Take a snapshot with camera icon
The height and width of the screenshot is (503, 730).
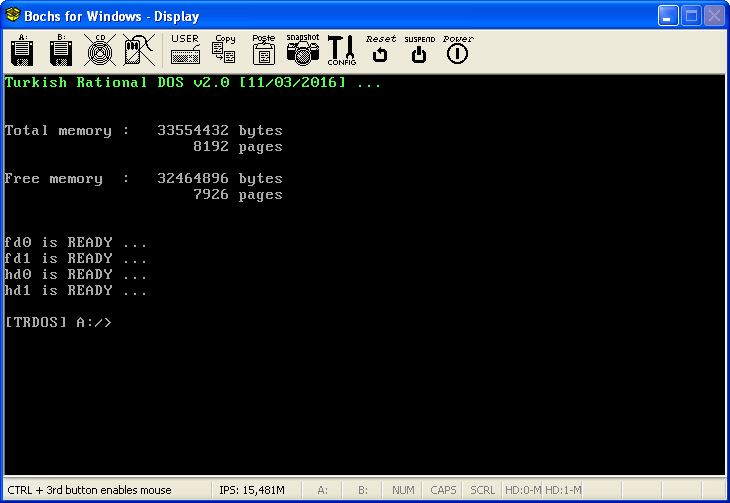point(302,50)
